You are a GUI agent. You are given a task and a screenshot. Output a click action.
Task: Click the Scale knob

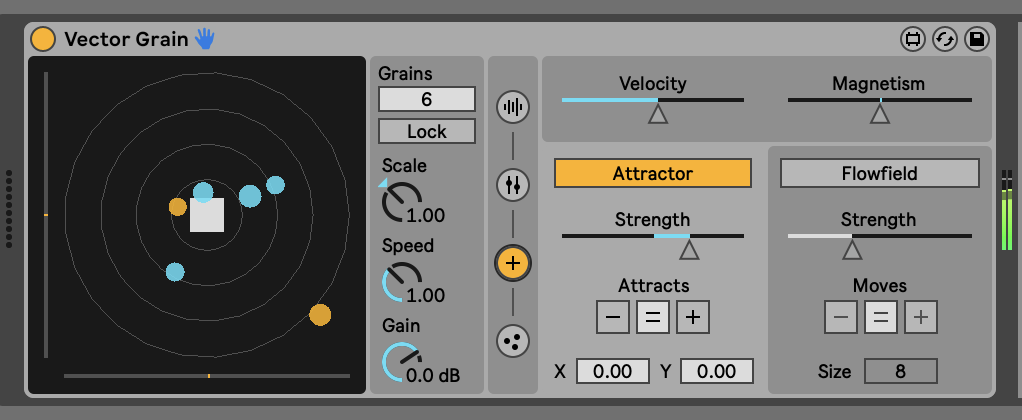pos(401,202)
